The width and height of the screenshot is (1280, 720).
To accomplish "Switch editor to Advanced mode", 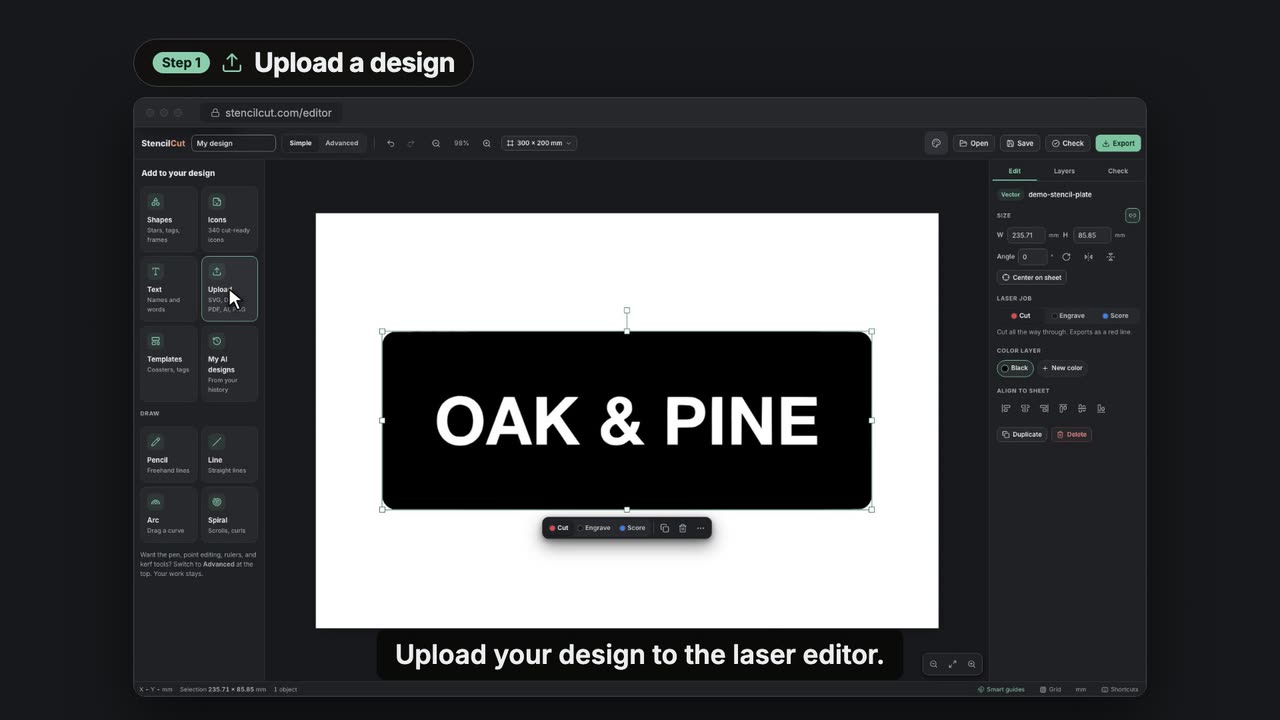I will point(342,143).
